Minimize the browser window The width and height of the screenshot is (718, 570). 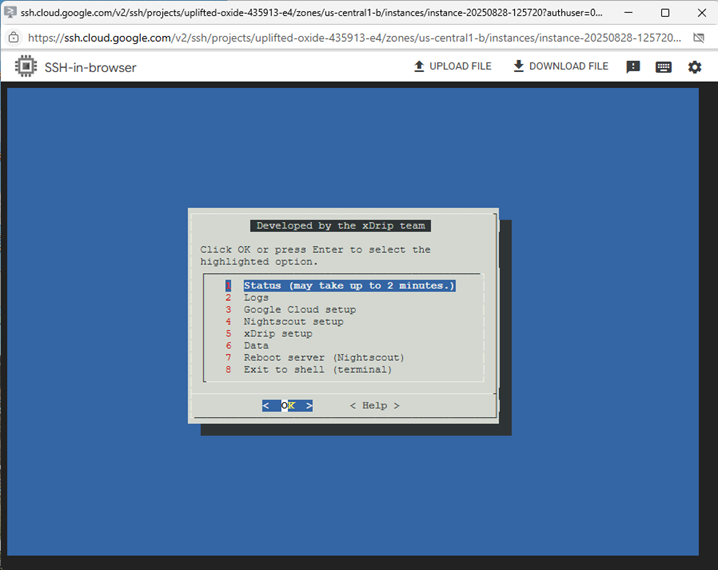(628, 12)
